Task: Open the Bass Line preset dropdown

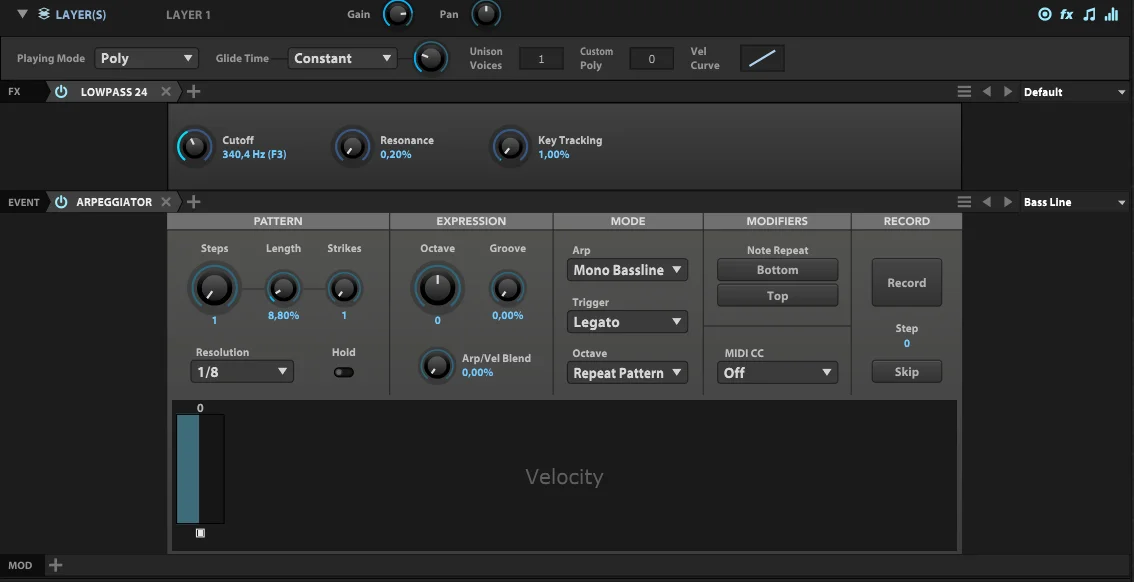Action: pos(1075,202)
